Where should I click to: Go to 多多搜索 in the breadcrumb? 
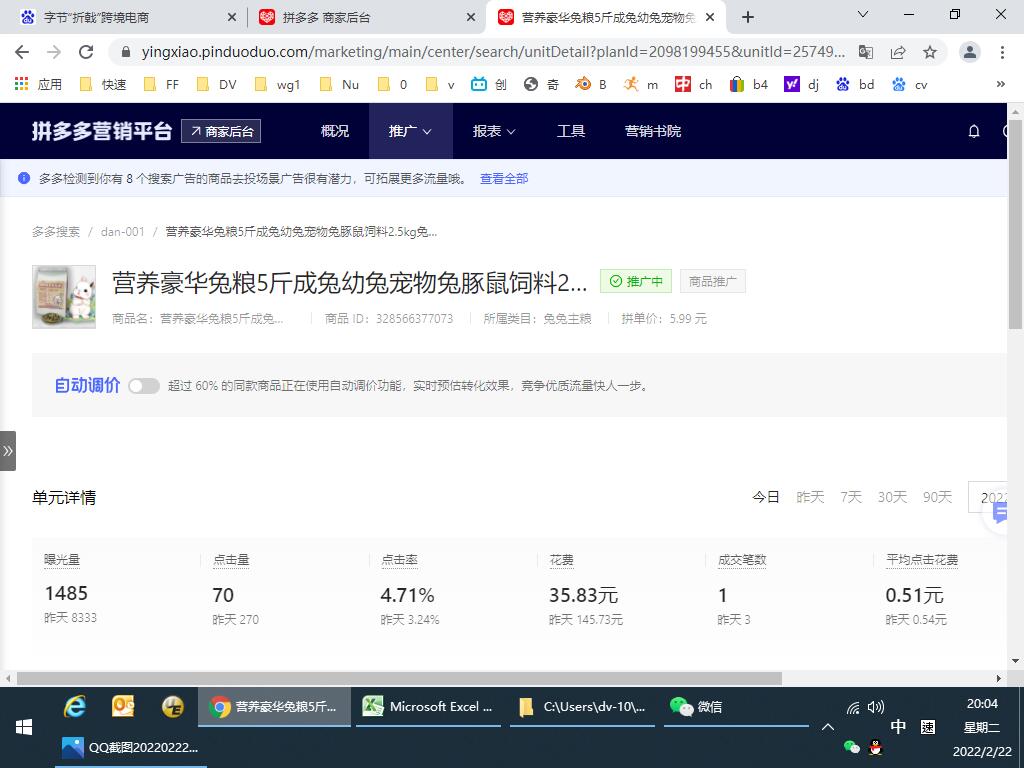(x=56, y=232)
